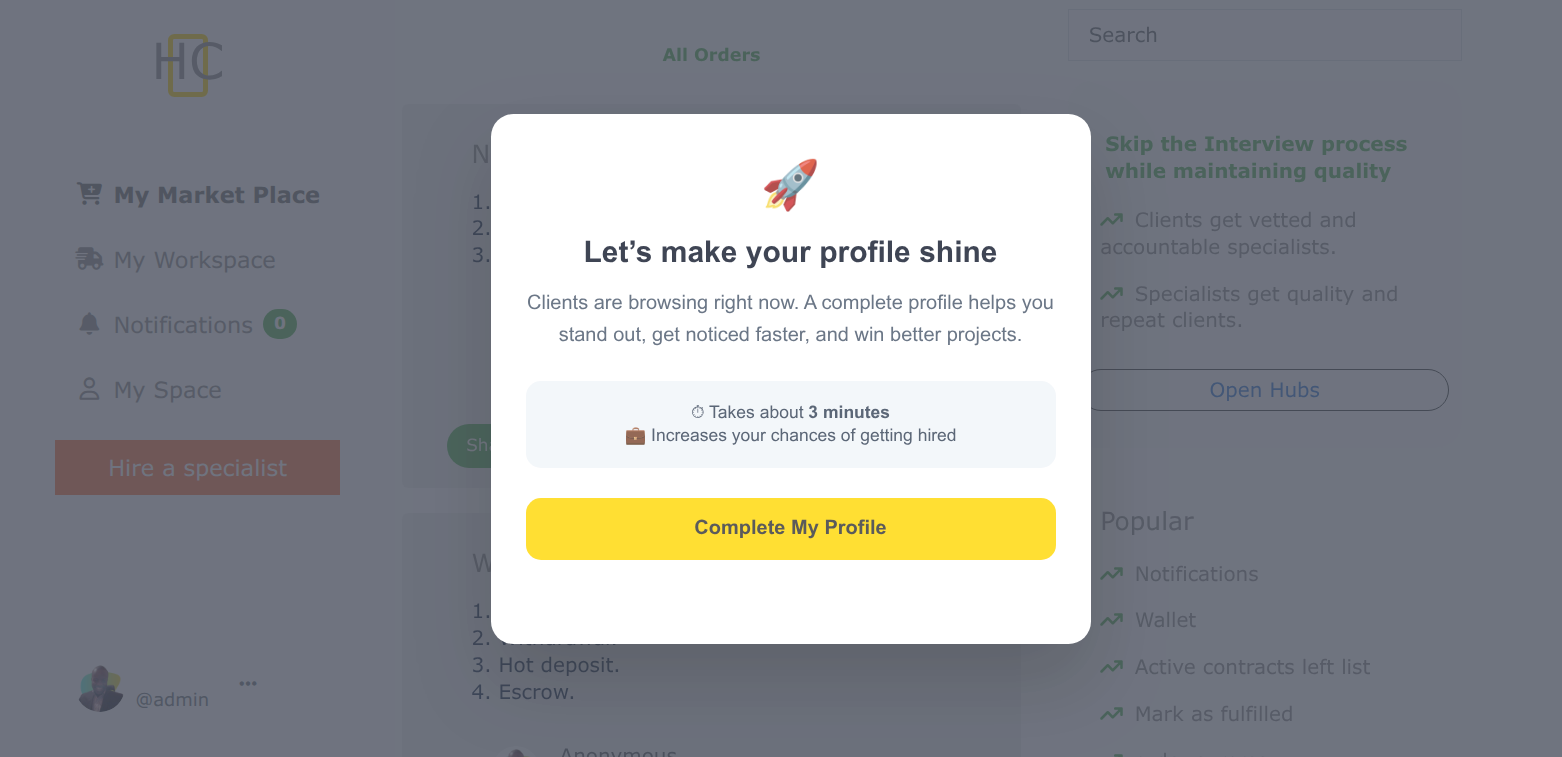
Task: Click the trending icon beside Wallet
Action: [1111, 620]
